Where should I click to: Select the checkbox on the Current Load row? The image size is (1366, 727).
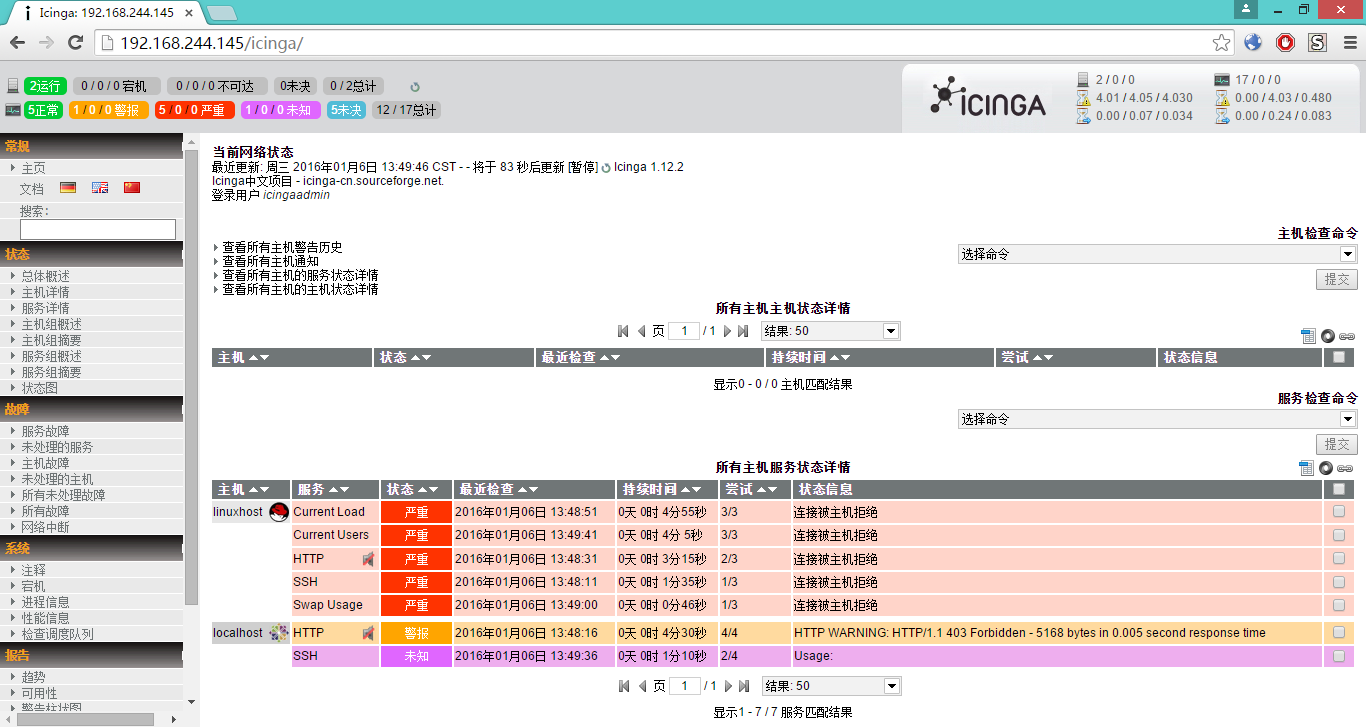tap(1338, 512)
